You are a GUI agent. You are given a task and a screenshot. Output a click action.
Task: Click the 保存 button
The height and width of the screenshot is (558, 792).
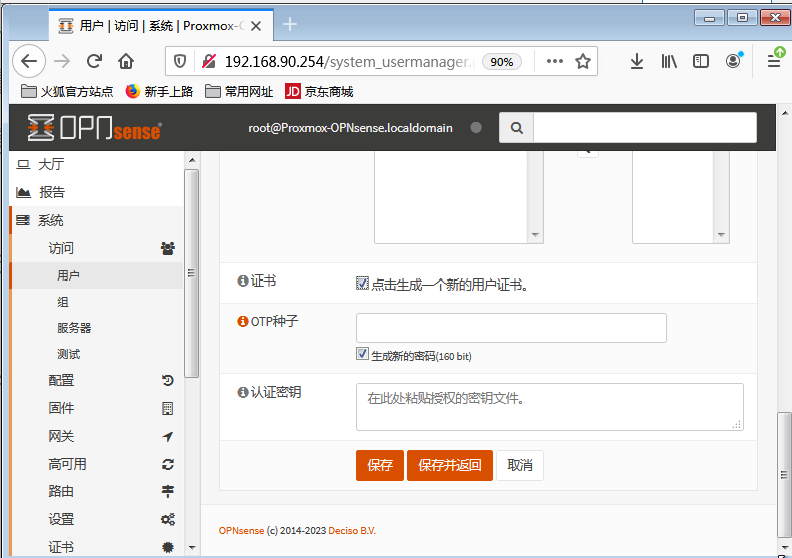point(380,465)
